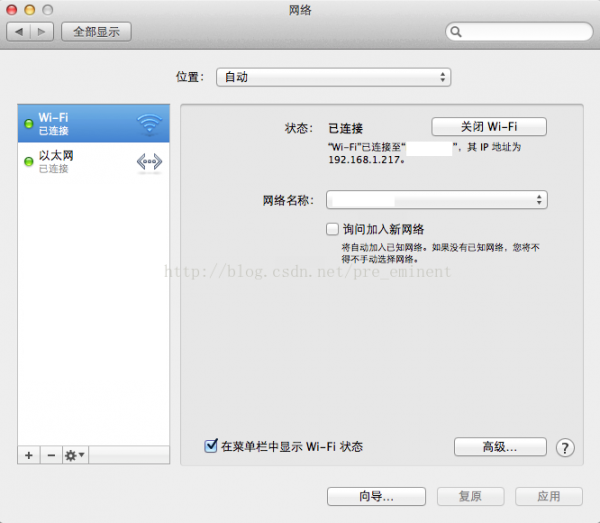600x523 pixels.
Task: Click the 全部显示 button
Action: [96, 32]
